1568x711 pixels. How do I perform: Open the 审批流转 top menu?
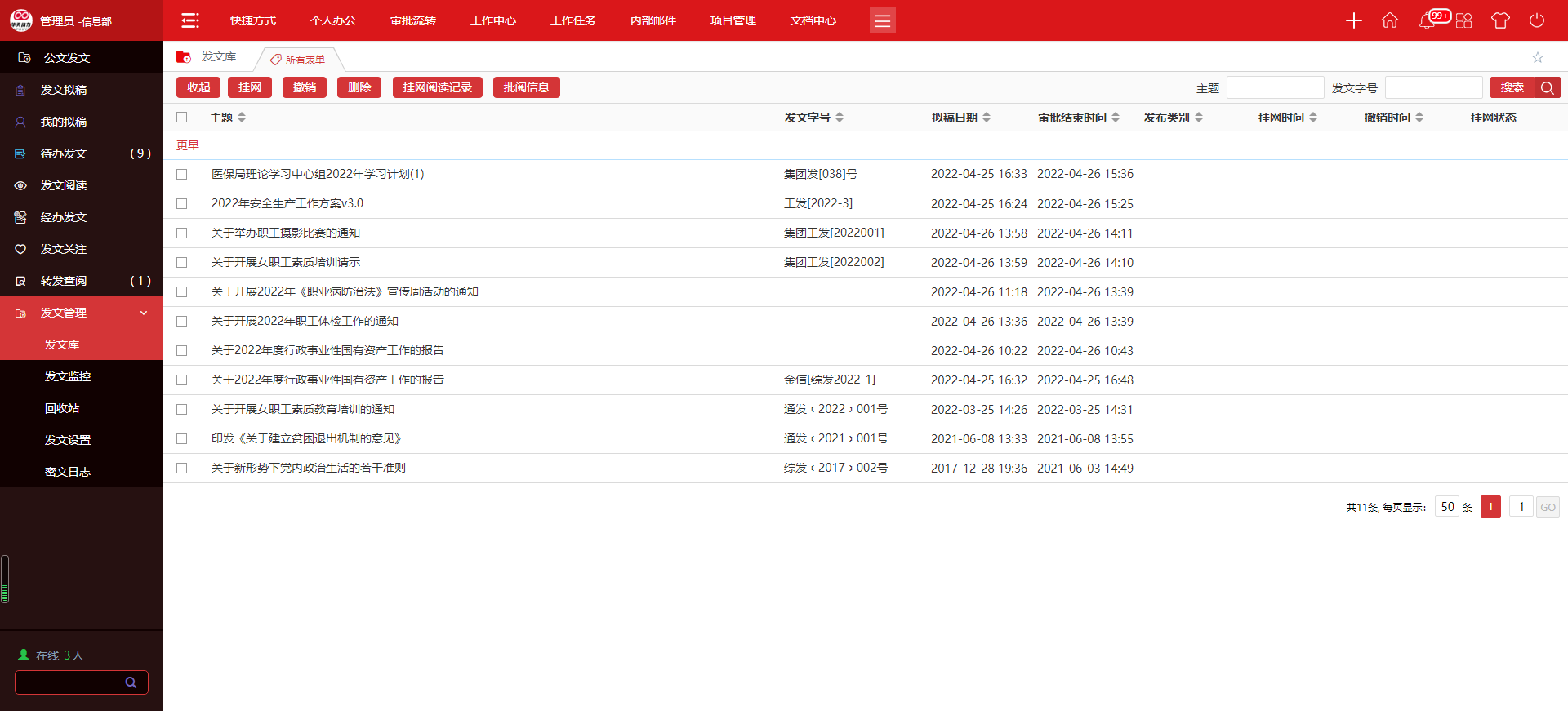[x=413, y=20]
